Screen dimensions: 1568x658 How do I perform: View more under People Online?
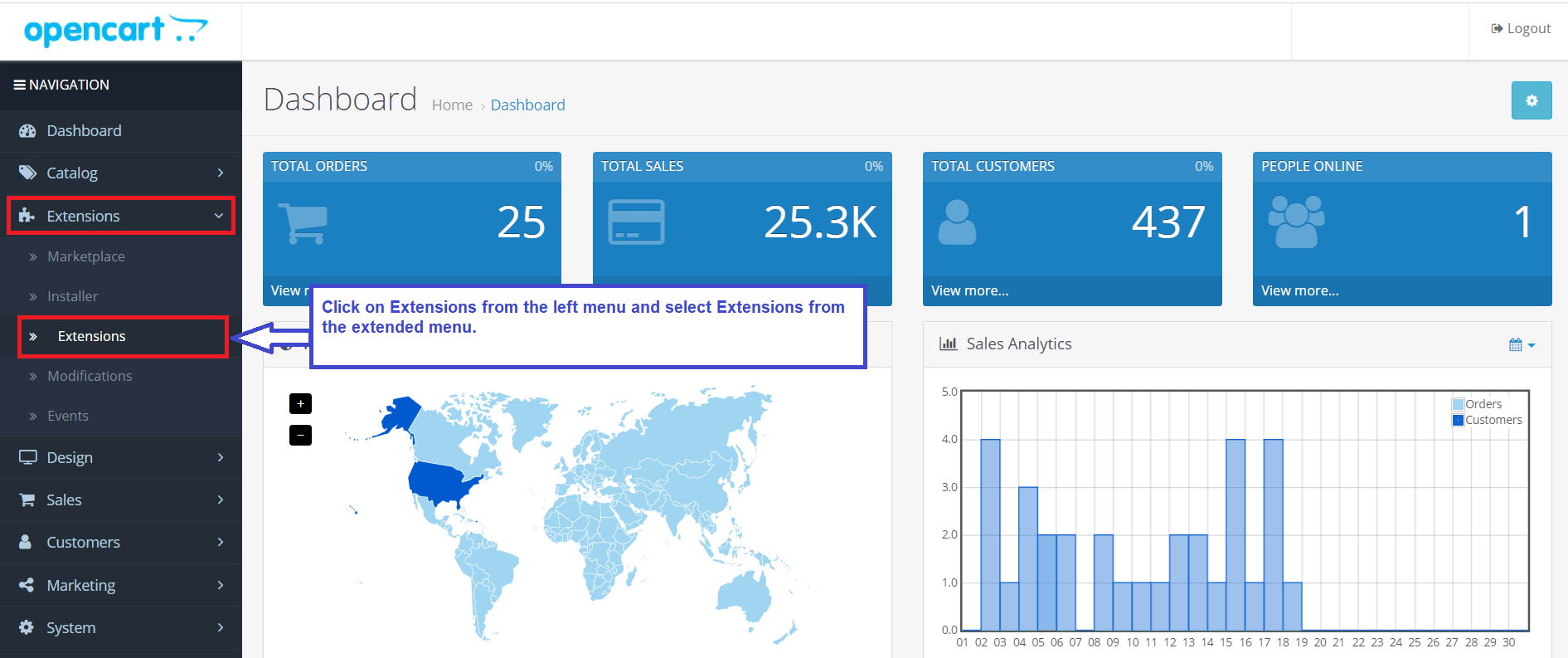pyautogui.click(x=1299, y=291)
